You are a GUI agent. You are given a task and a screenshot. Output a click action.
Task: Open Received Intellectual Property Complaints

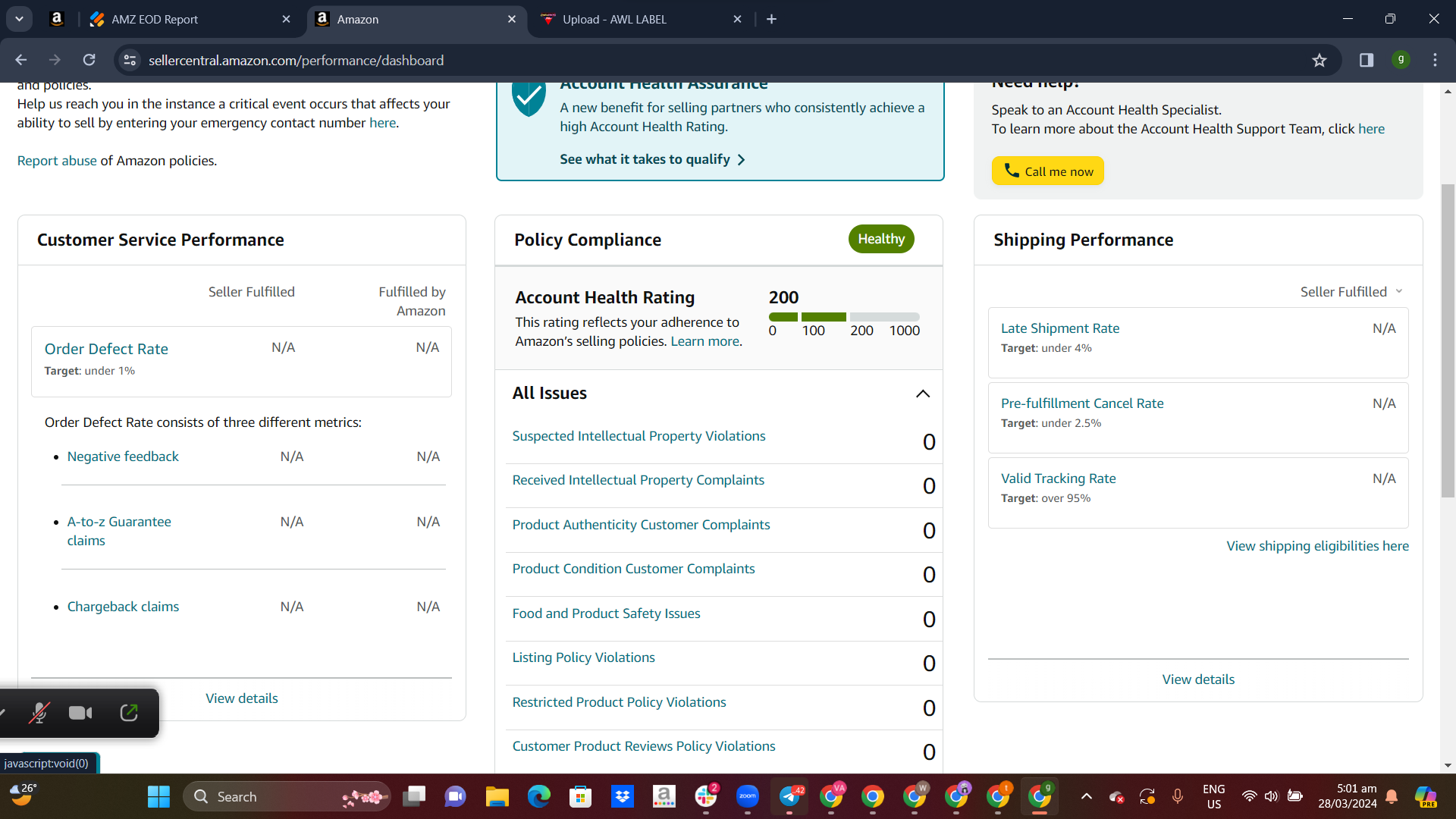click(x=638, y=480)
